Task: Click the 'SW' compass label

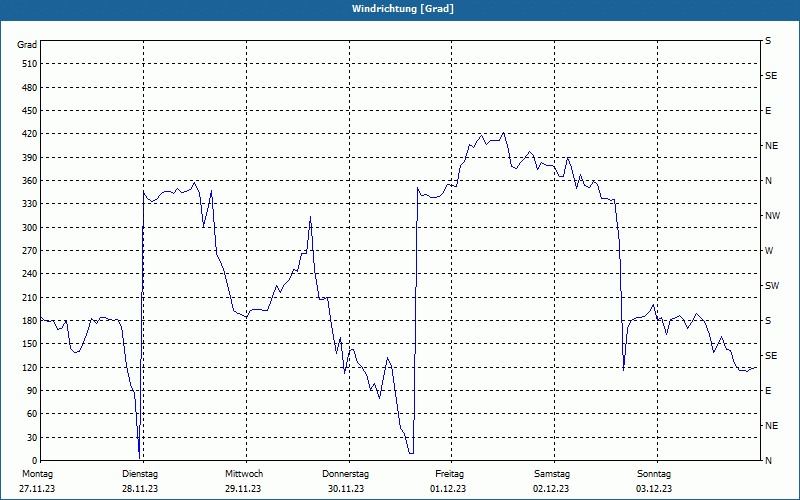Action: click(x=772, y=286)
